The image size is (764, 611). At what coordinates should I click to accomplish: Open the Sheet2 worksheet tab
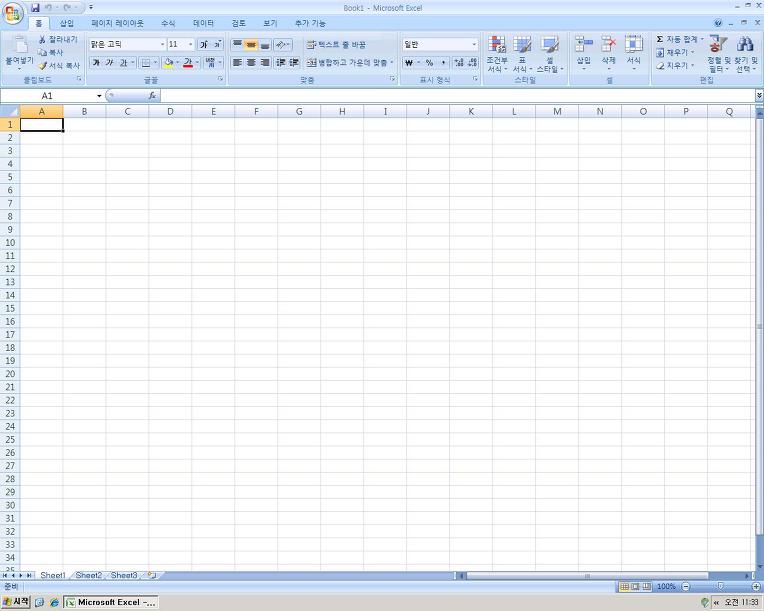89,575
